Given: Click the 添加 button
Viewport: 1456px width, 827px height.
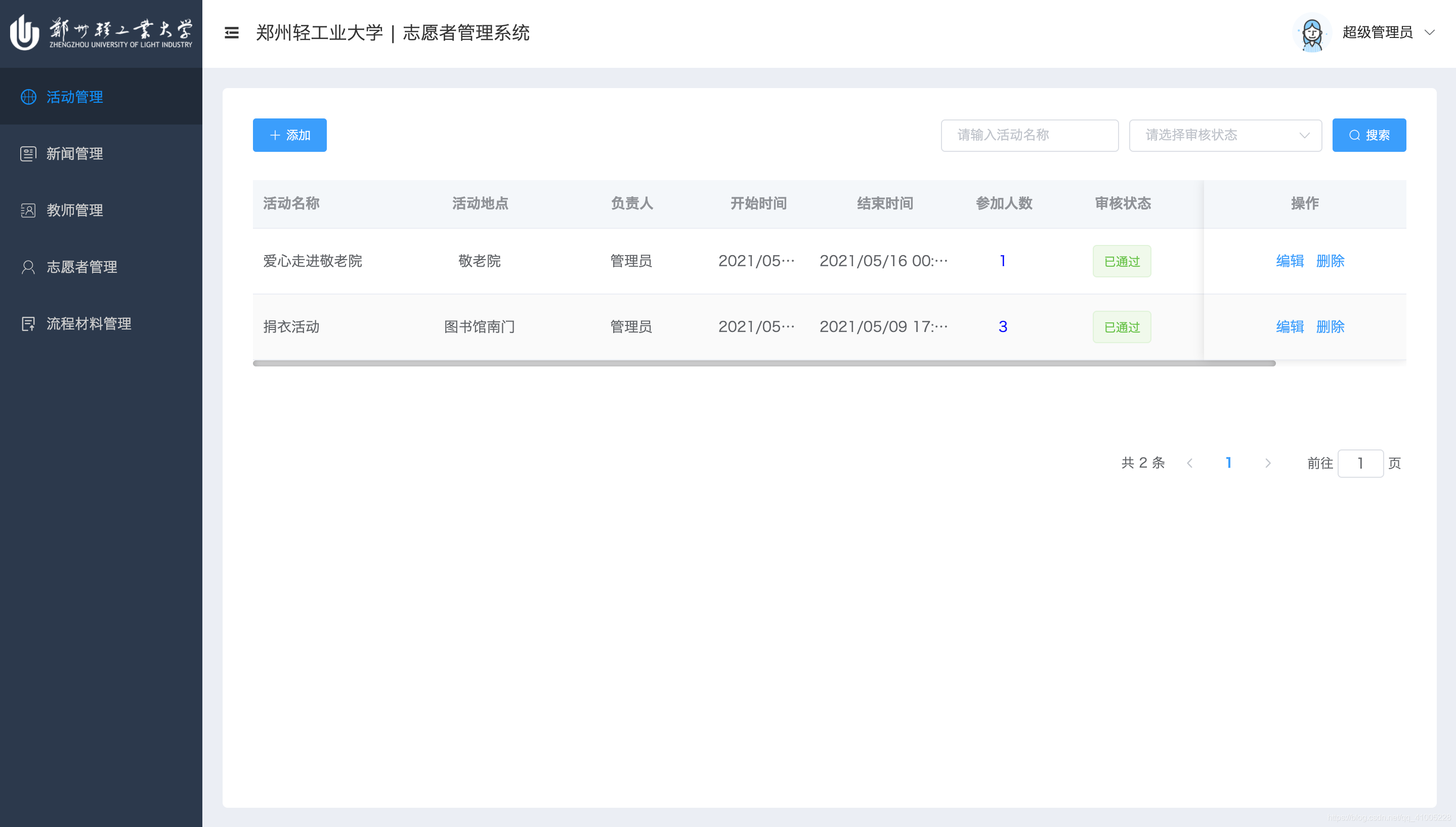Looking at the screenshot, I should 289,135.
